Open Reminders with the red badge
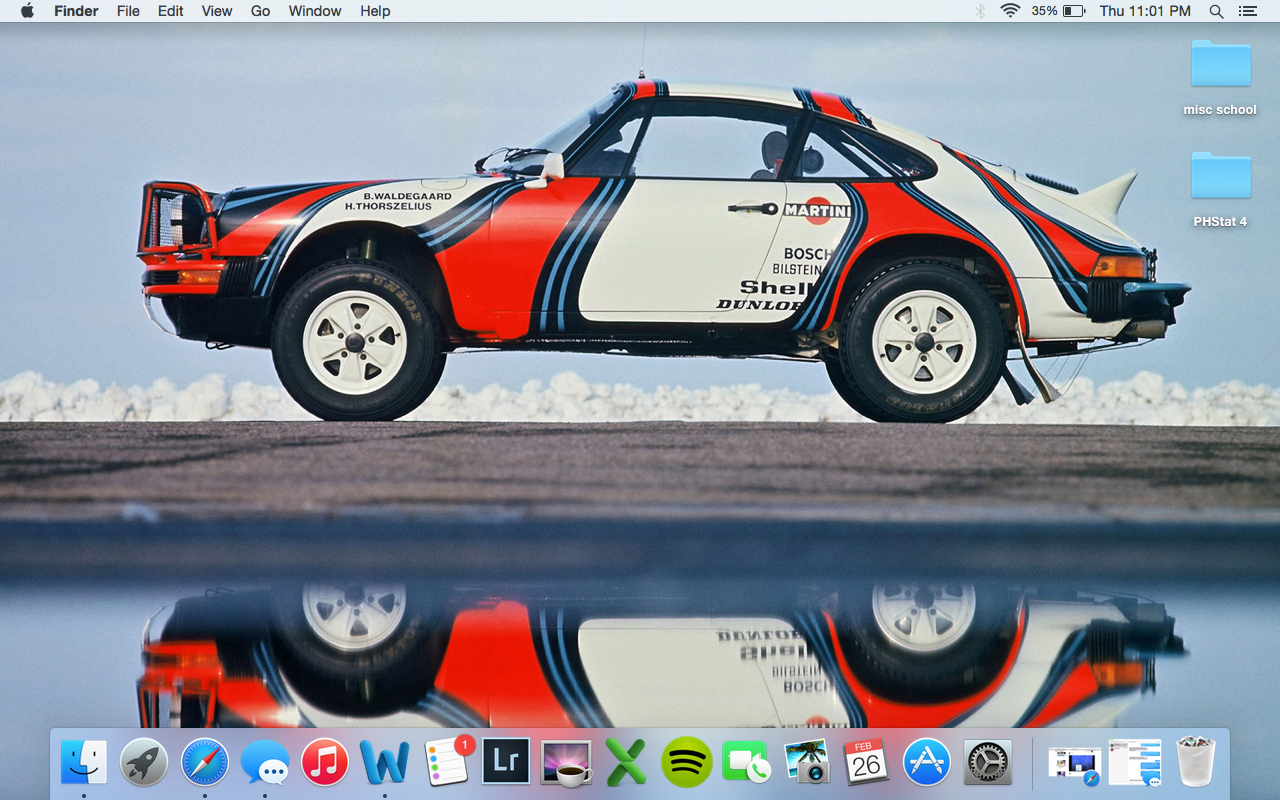 446,762
